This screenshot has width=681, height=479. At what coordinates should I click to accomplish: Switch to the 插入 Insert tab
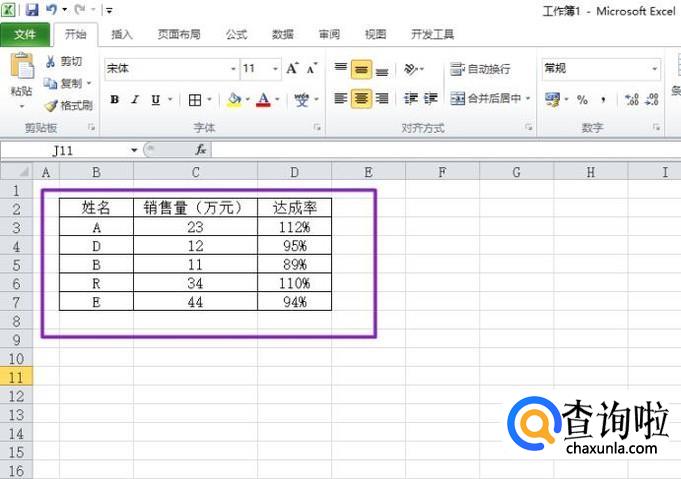[x=122, y=34]
